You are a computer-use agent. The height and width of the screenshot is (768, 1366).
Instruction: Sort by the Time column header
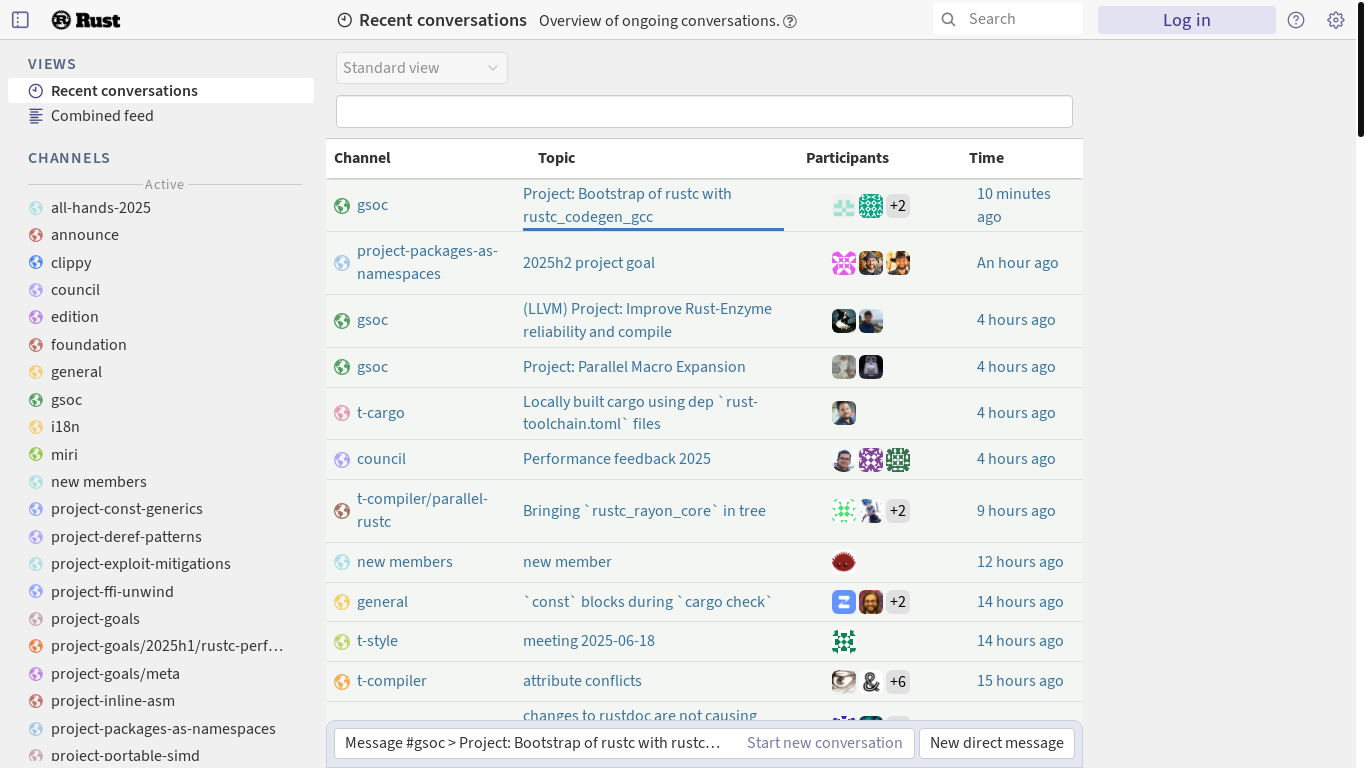pyautogui.click(x=986, y=158)
